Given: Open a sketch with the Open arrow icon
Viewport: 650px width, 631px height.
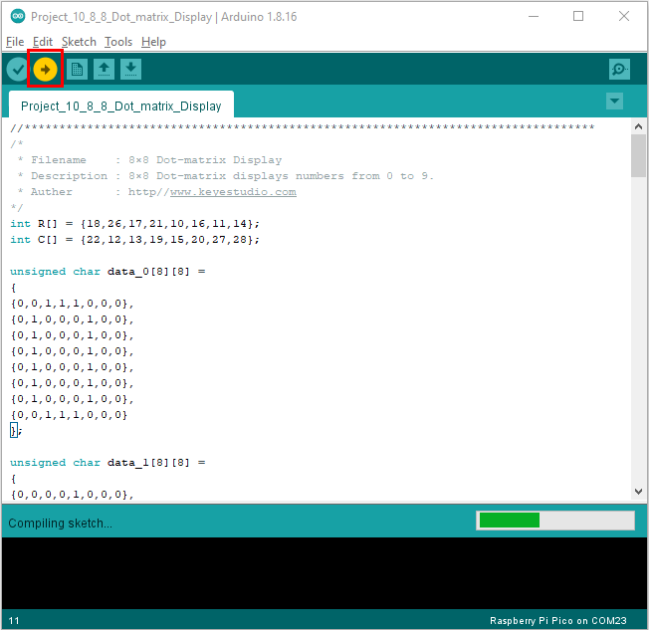Looking at the screenshot, I should pos(104,69).
